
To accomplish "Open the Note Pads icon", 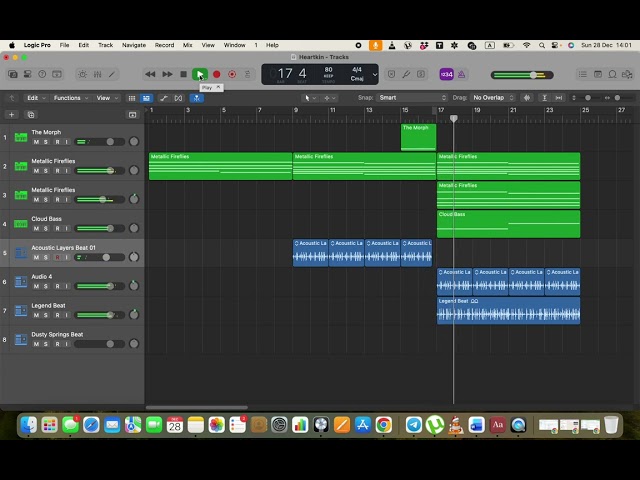I will 598,74.
